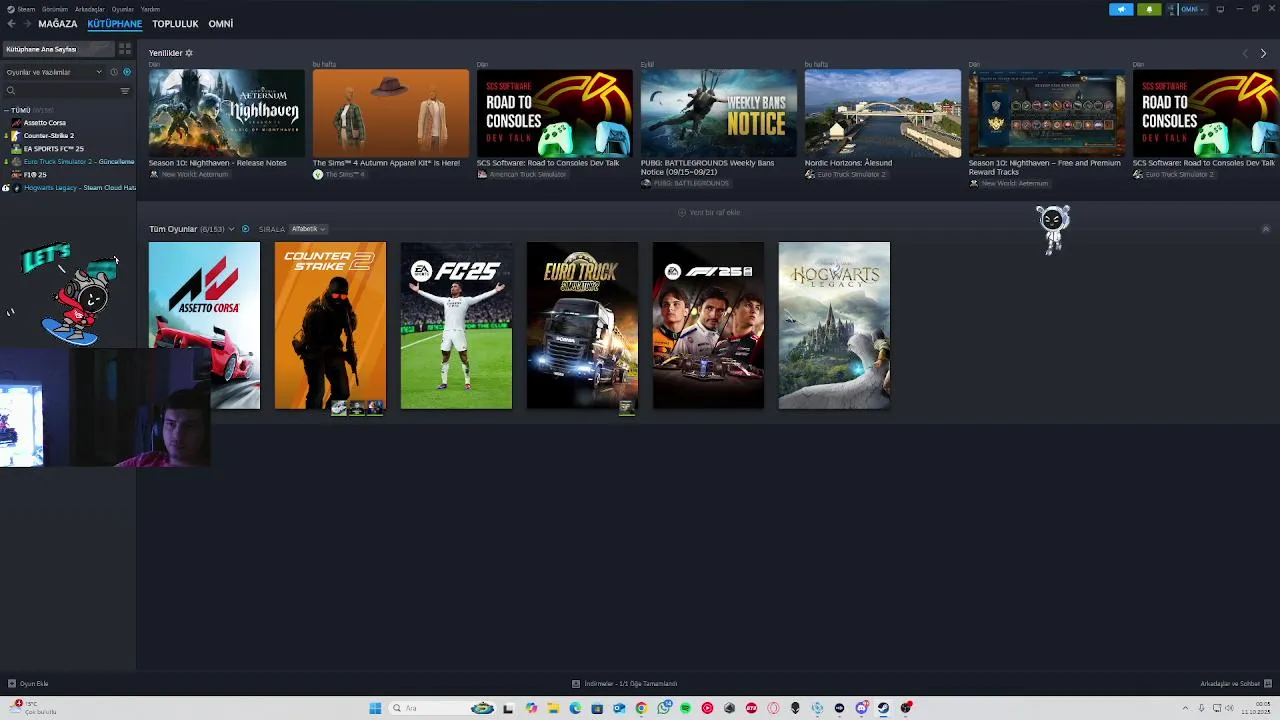Click Oyun Ekle at bottom left
Viewport: 1280px width, 720px height.
pos(28,684)
